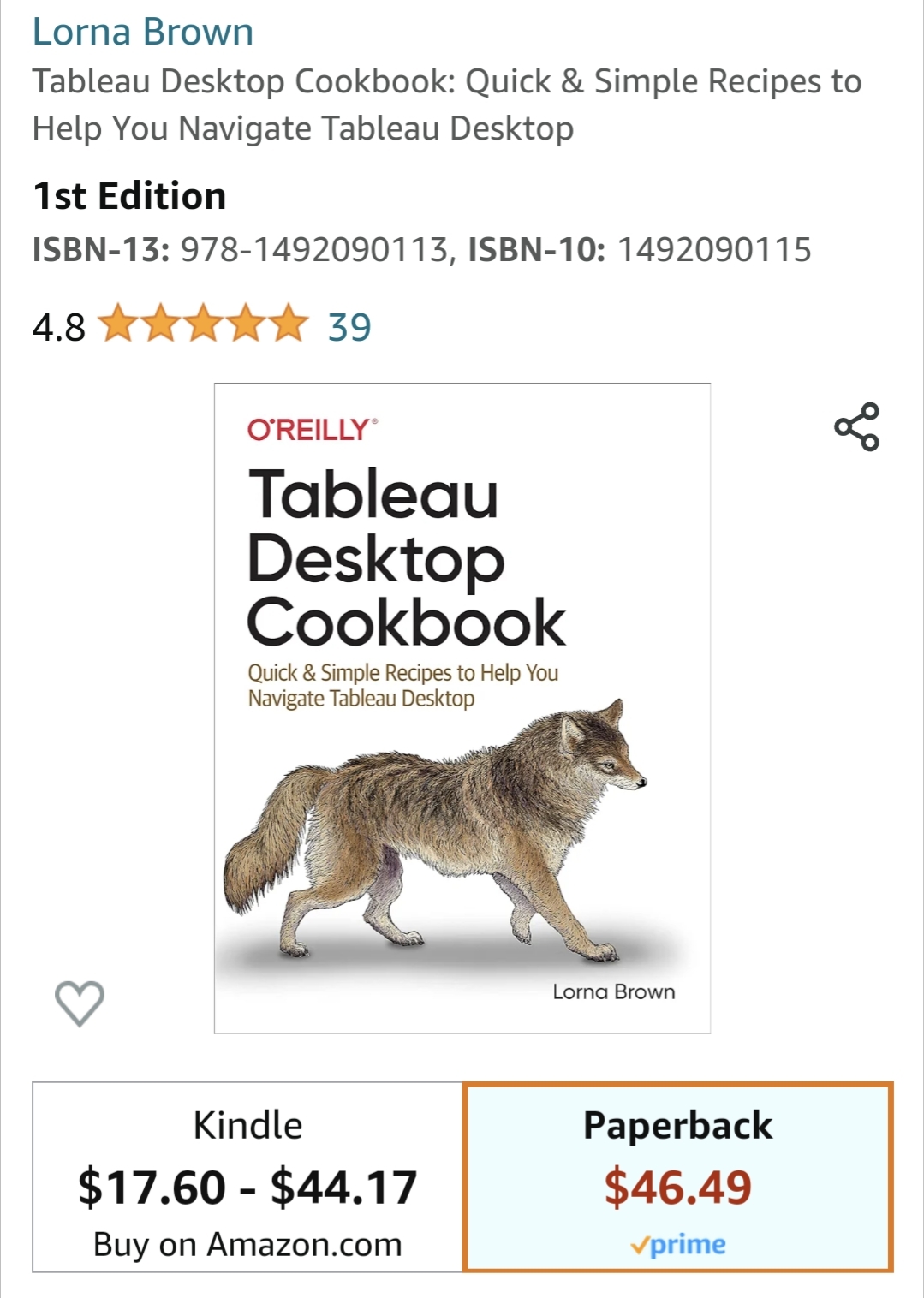Click the author name printed on the cover

pos(613,991)
